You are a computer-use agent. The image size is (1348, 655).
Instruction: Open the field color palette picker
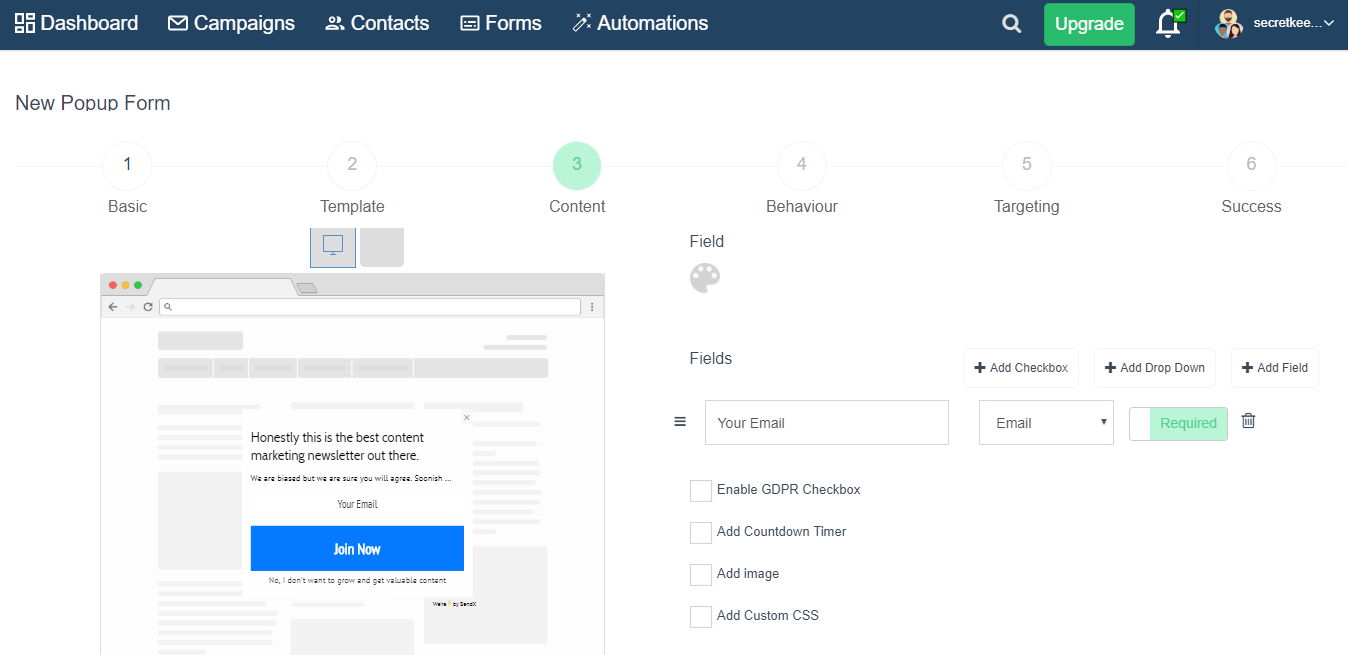click(705, 278)
